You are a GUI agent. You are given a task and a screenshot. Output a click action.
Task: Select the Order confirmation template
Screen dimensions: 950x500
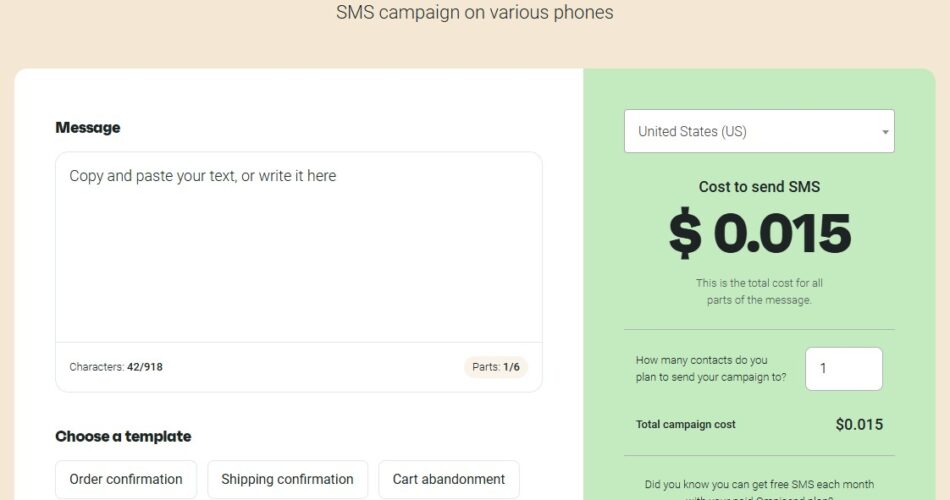pos(126,479)
